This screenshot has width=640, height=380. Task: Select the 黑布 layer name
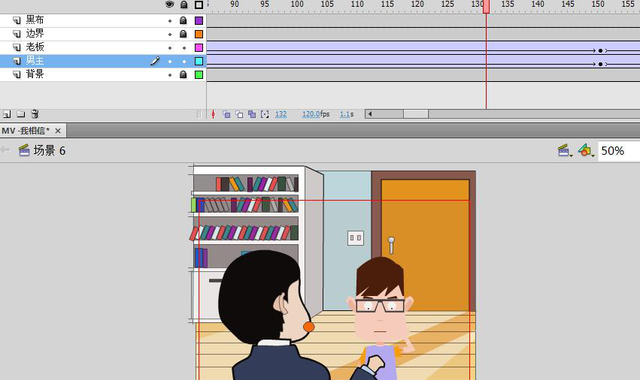click(35, 20)
